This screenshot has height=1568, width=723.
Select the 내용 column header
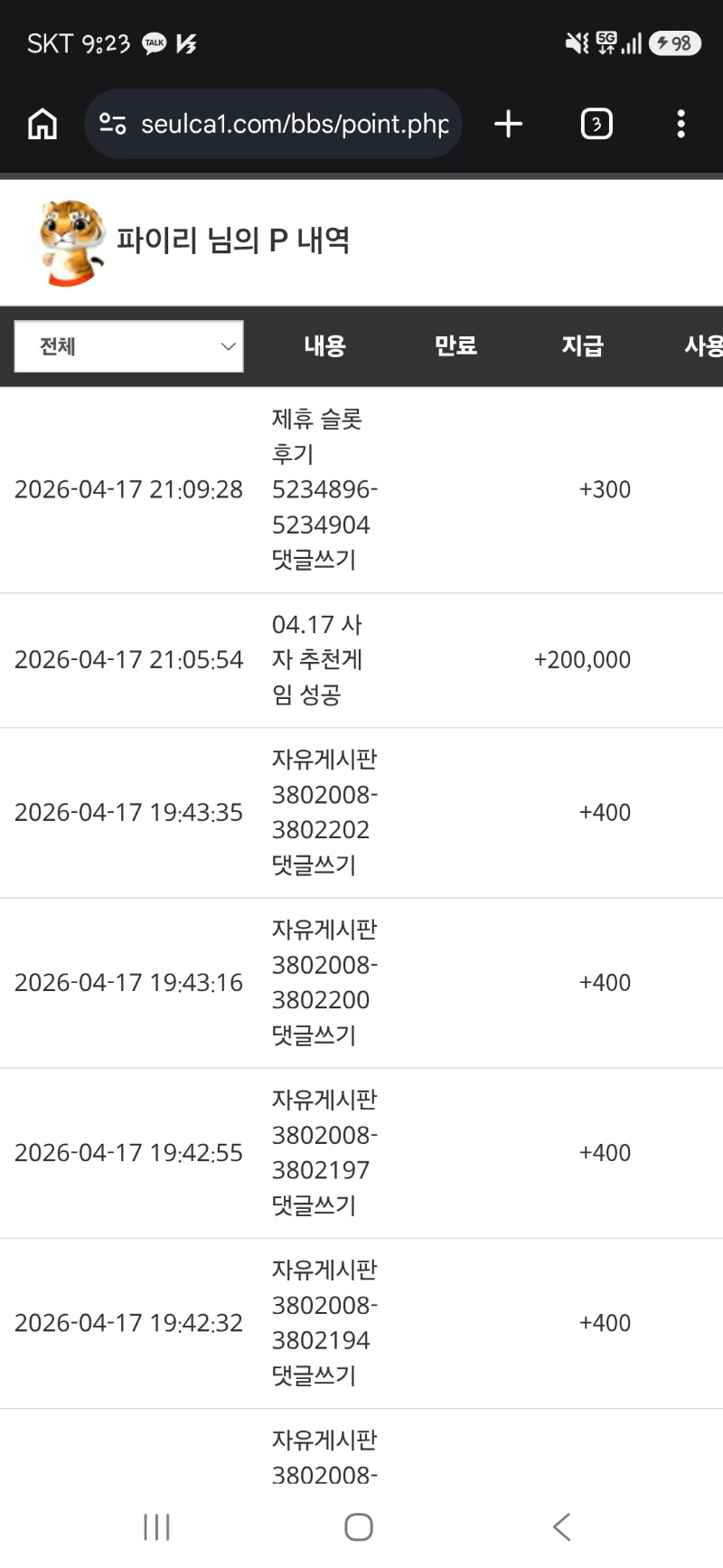(x=324, y=346)
